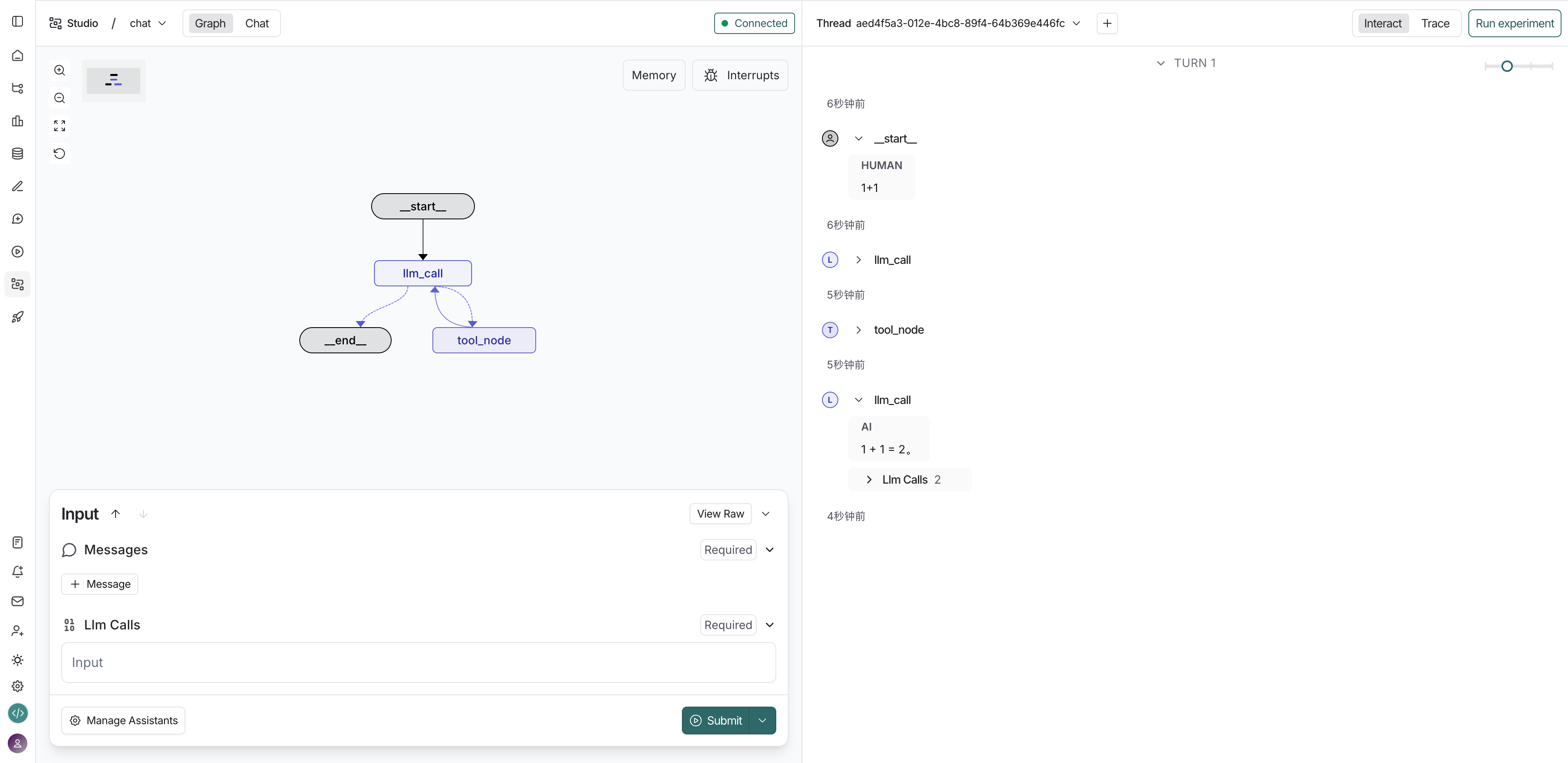Viewport: 1568px width, 763px height.
Task: Open the datasets database sidebar icon
Action: [x=18, y=154]
